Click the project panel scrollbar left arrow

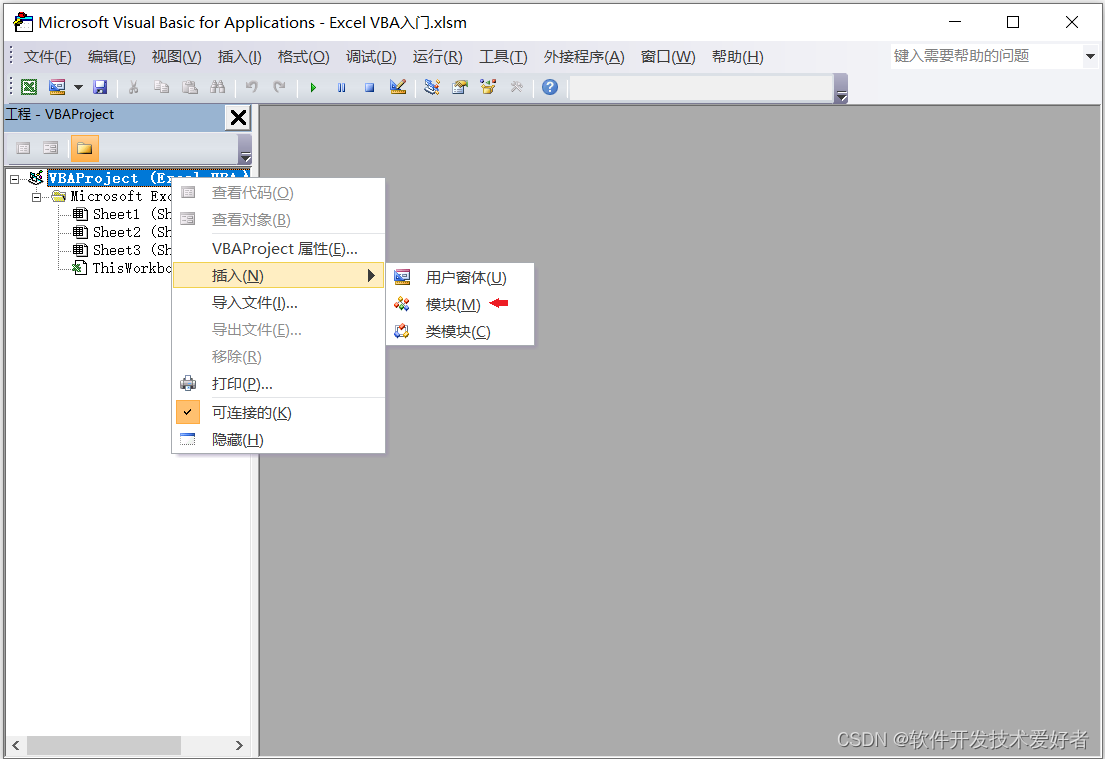click(x=16, y=745)
